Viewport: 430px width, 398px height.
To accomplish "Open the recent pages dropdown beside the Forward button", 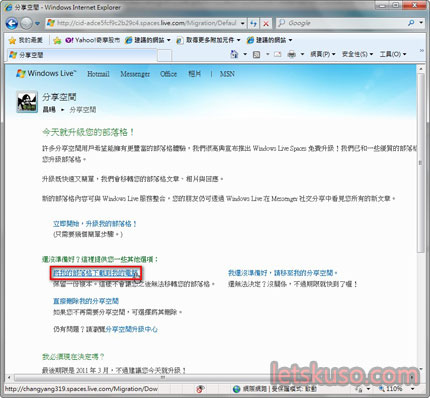I will point(37,23).
